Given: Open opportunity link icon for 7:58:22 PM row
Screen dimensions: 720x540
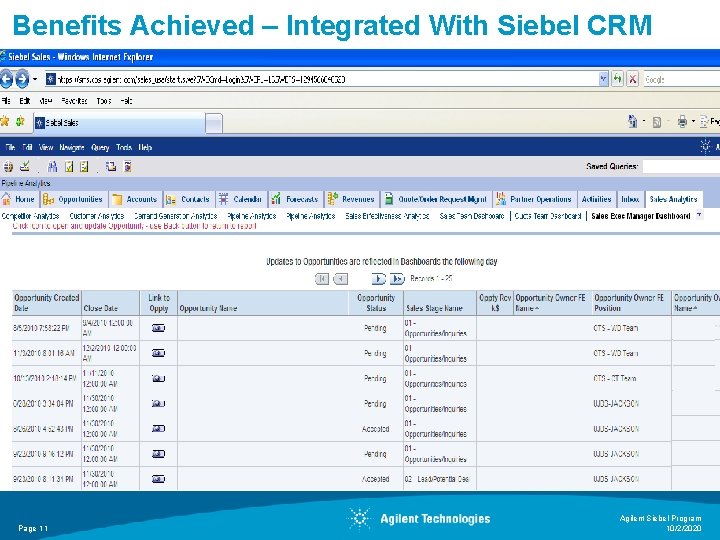Looking at the screenshot, I should pos(158,328).
